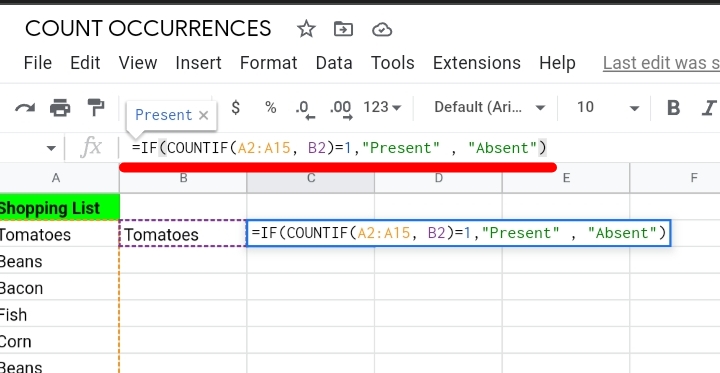Select column B header

pyautogui.click(x=183, y=178)
